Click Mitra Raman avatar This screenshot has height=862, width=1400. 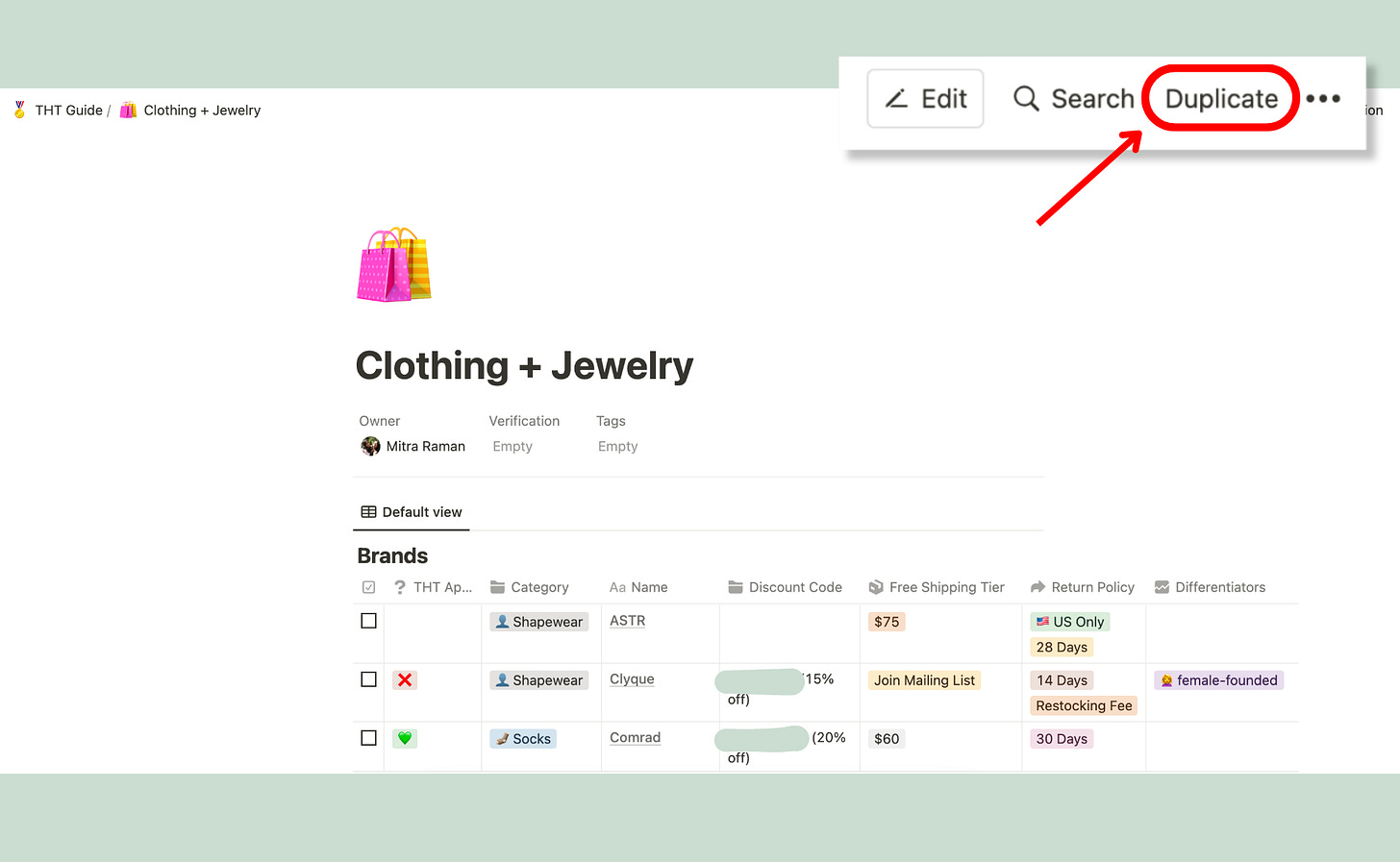[x=370, y=446]
